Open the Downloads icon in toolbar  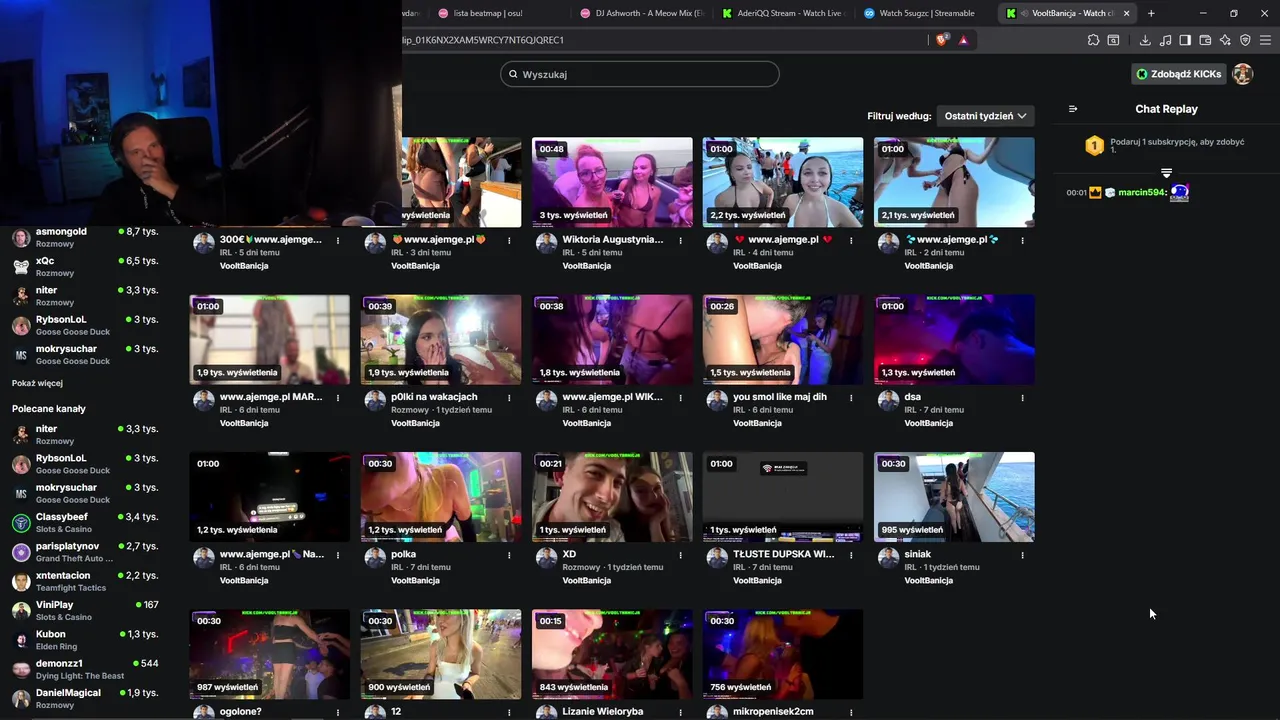pyautogui.click(x=1145, y=40)
